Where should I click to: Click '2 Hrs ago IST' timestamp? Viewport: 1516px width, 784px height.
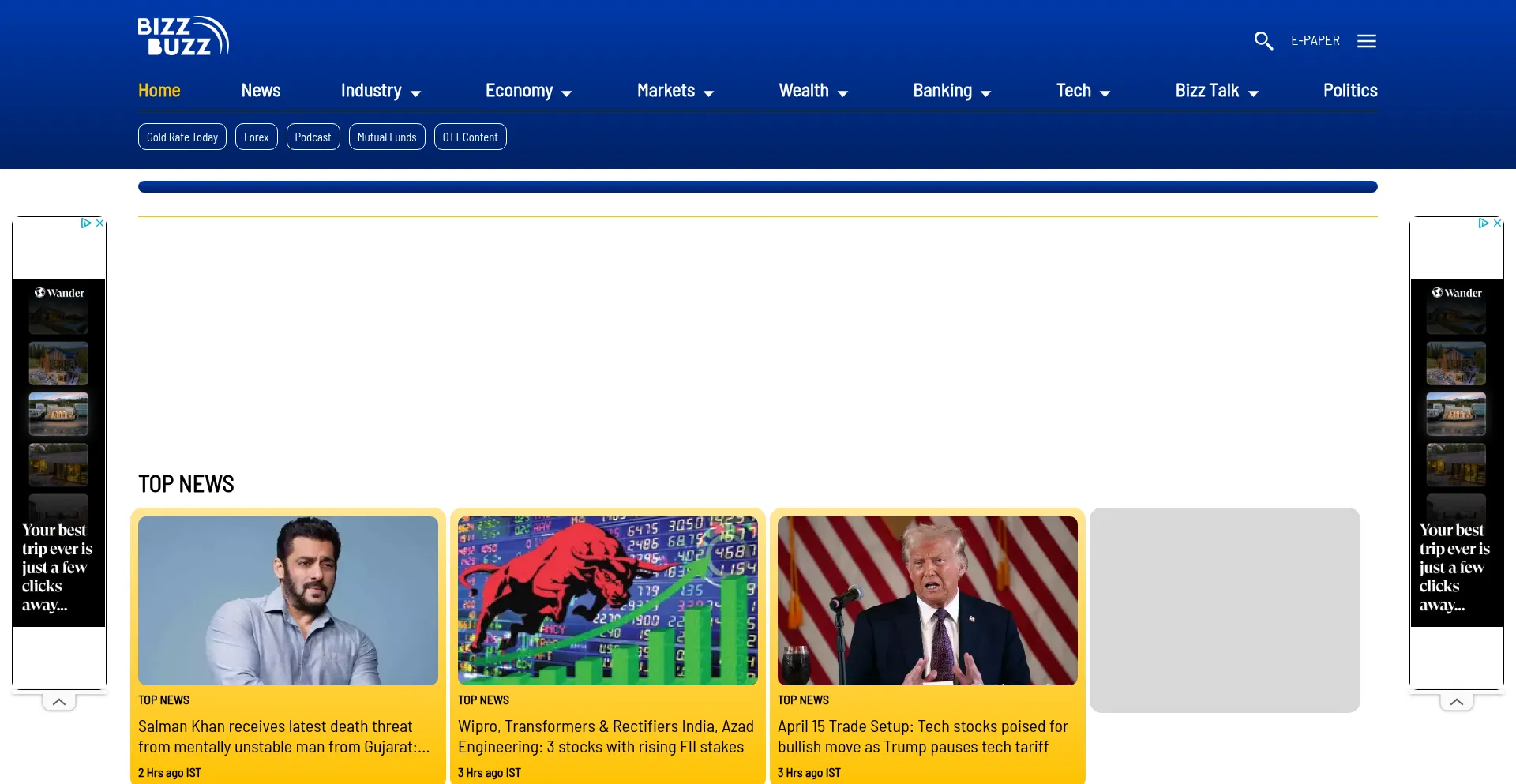170,773
